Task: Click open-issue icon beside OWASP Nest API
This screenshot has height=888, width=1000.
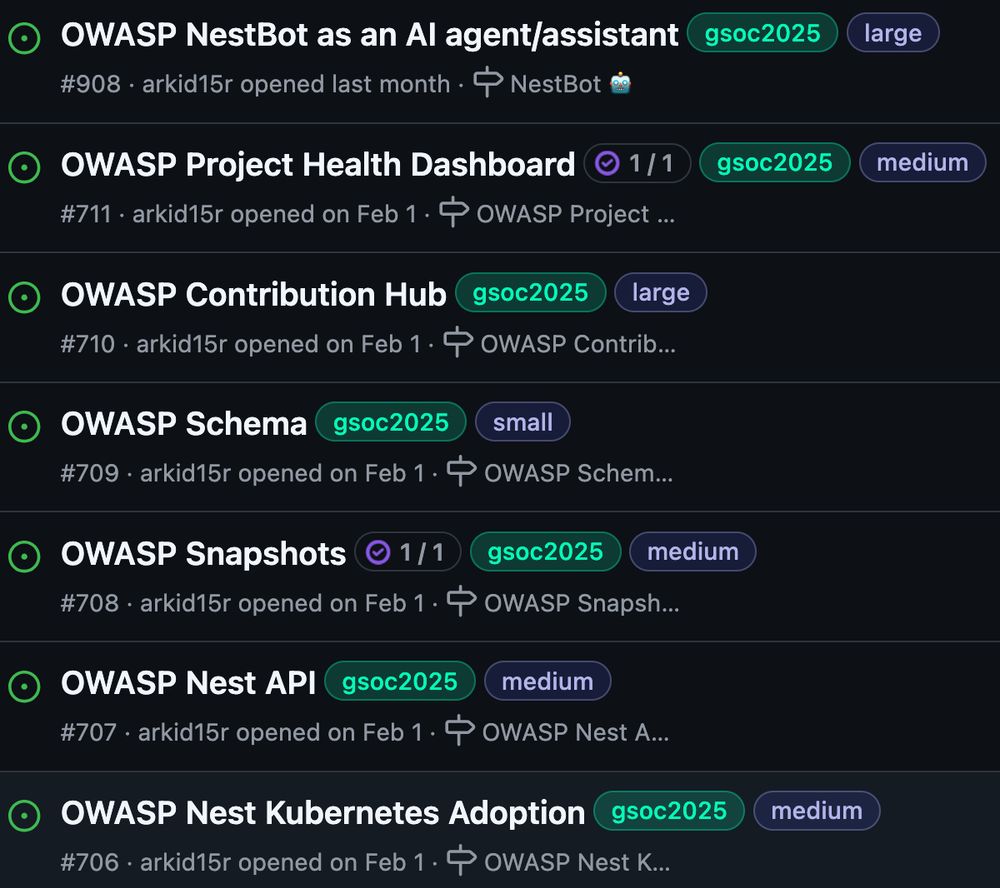Action: point(24,686)
